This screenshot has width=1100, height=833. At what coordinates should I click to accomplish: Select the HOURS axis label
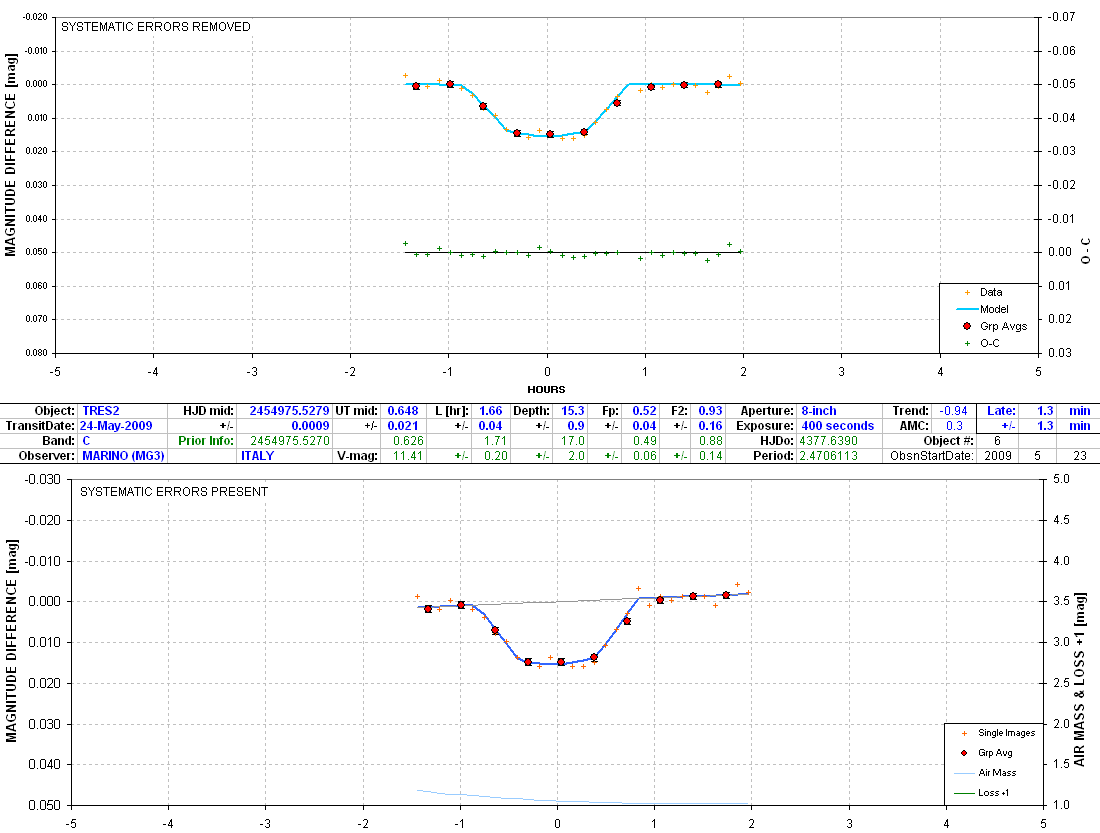coord(546,389)
